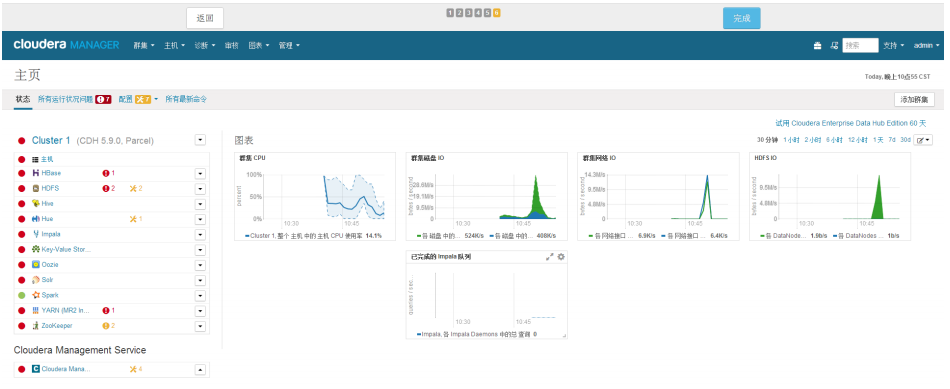
Task: Open the 配置 tab
Action: coord(138,99)
